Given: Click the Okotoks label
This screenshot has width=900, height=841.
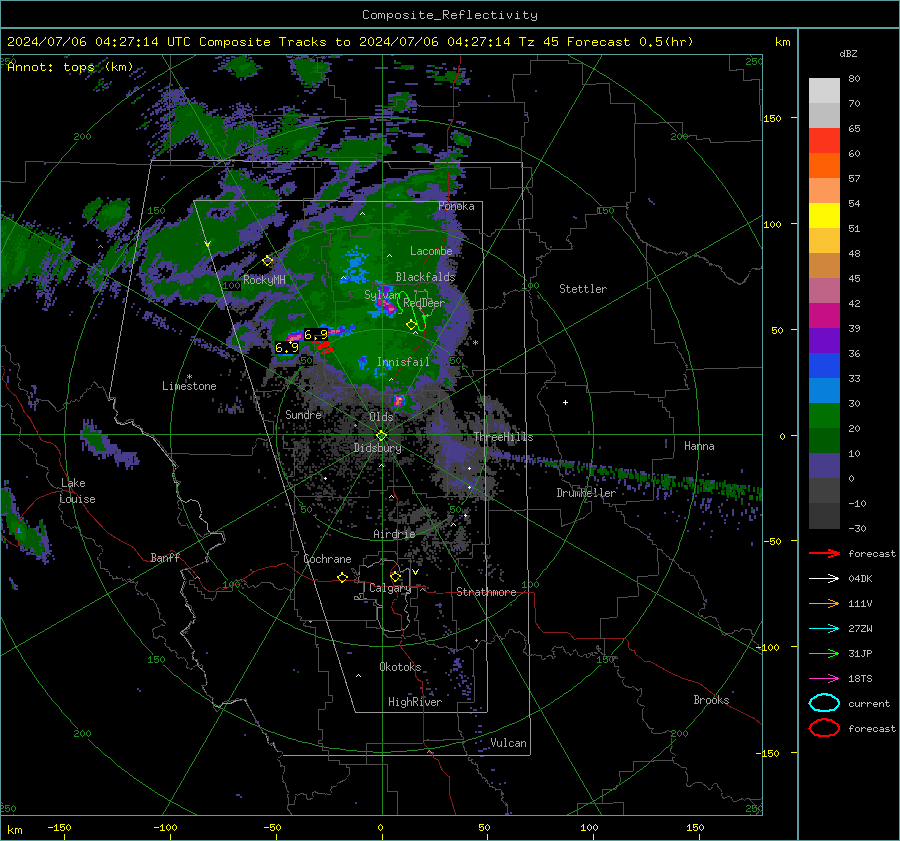Looking at the screenshot, I should [x=400, y=667].
